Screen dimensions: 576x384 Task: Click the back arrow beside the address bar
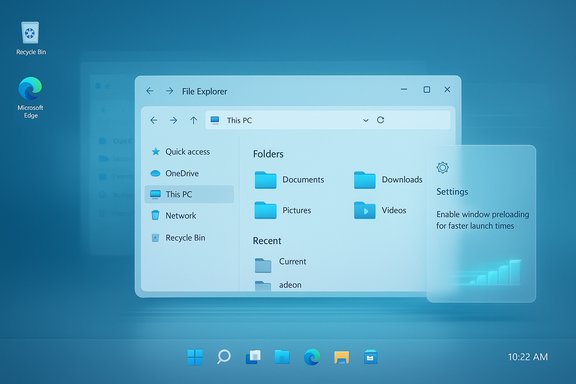pos(154,120)
